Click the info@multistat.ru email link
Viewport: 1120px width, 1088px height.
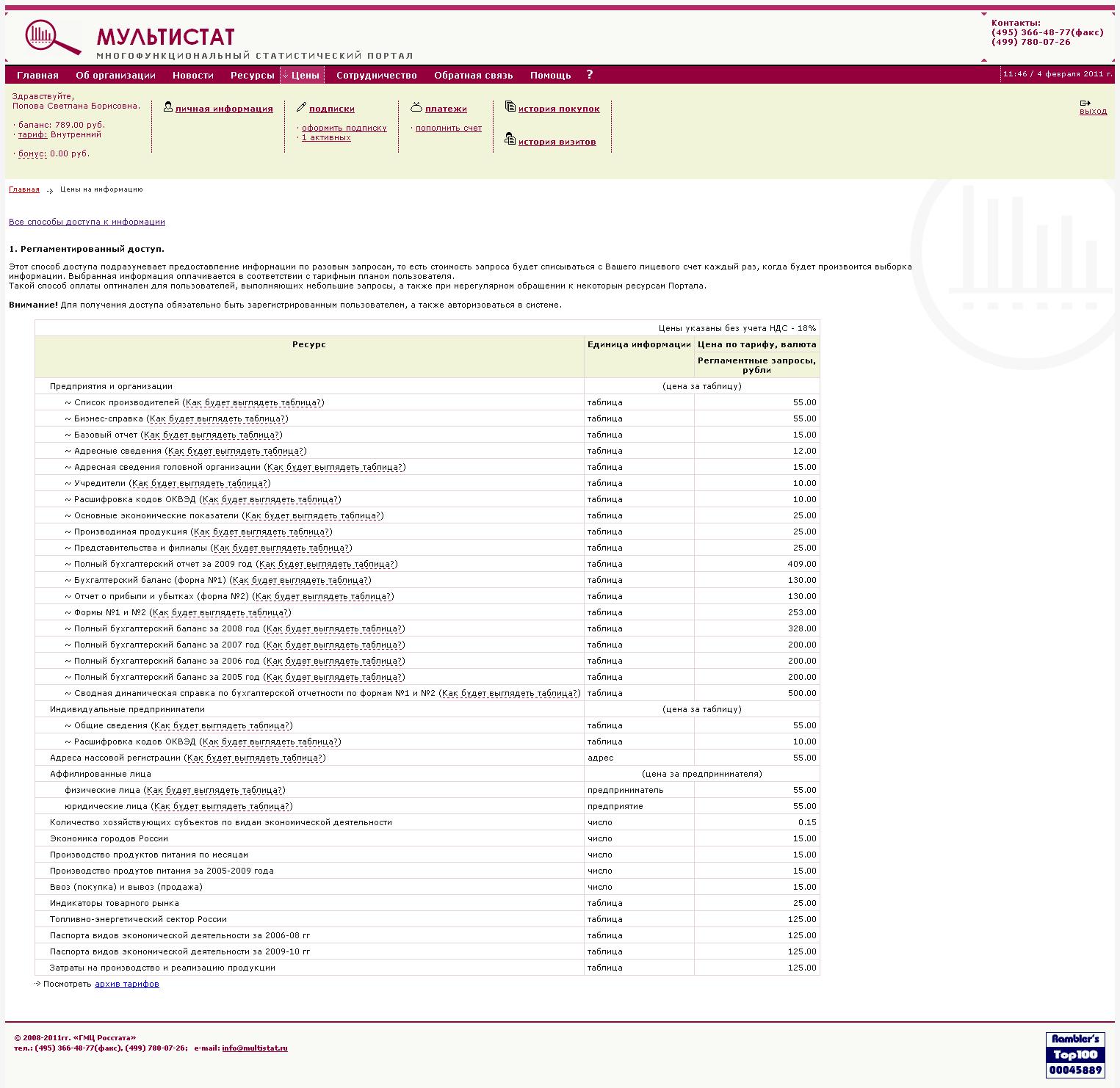click(x=254, y=1048)
